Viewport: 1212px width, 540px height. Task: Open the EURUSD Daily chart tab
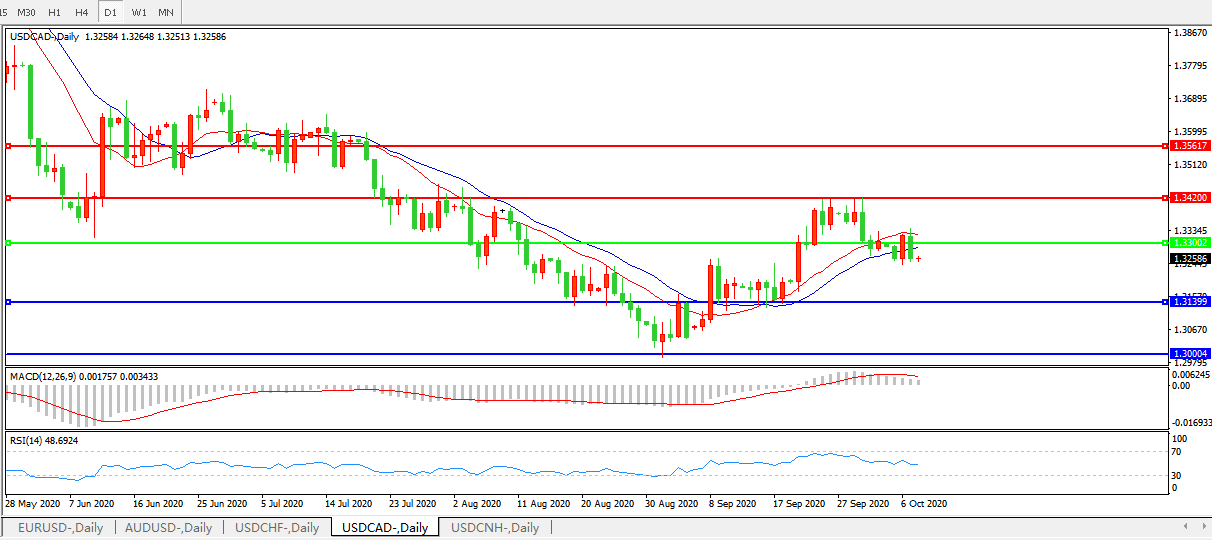(60, 527)
